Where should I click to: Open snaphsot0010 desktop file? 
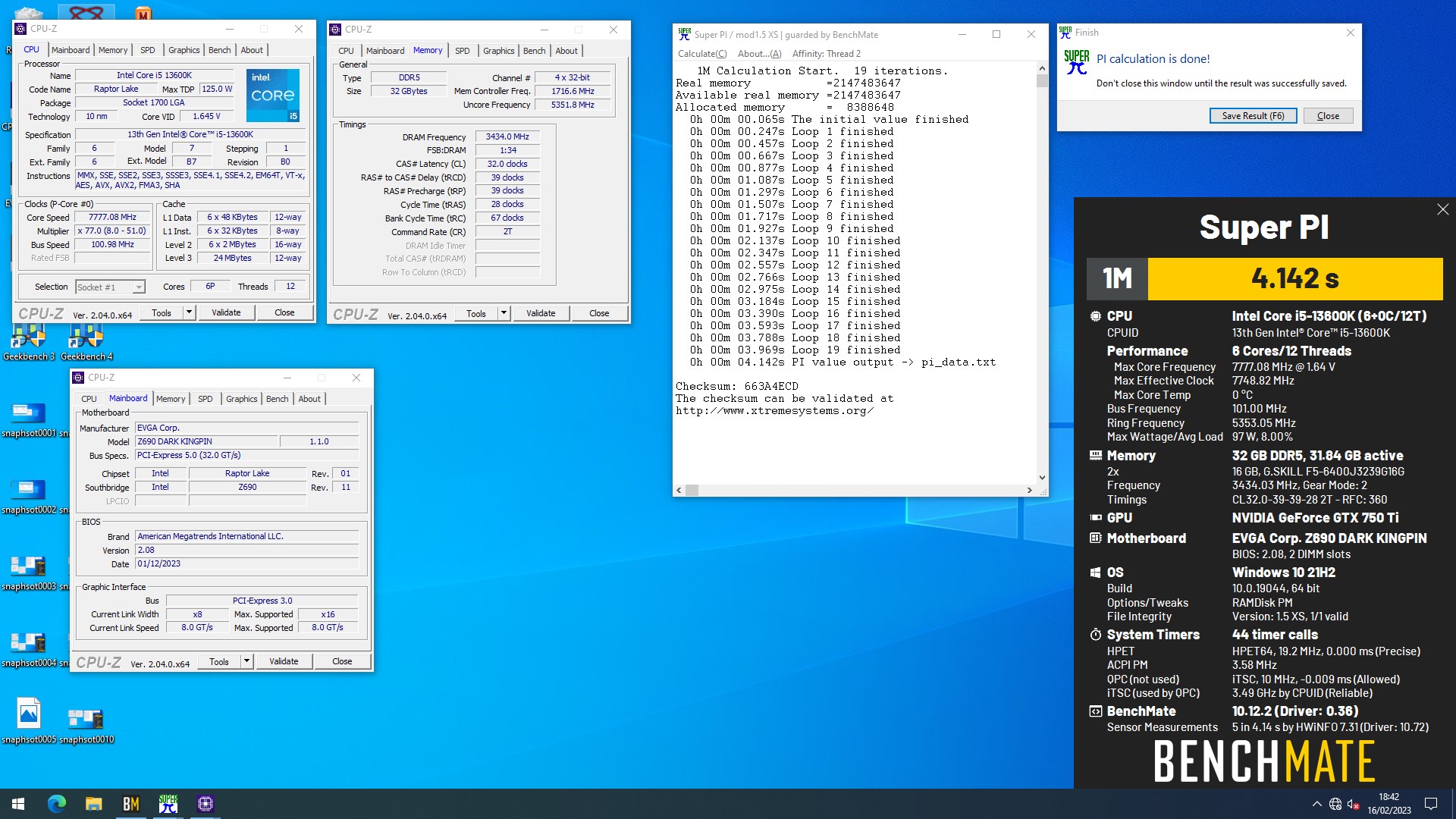tap(86, 725)
